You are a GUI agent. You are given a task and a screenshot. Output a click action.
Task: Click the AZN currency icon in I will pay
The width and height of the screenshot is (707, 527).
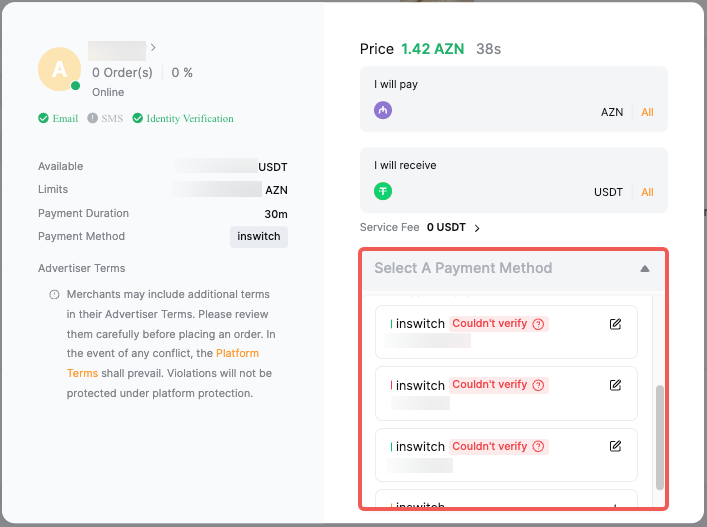coord(383,111)
